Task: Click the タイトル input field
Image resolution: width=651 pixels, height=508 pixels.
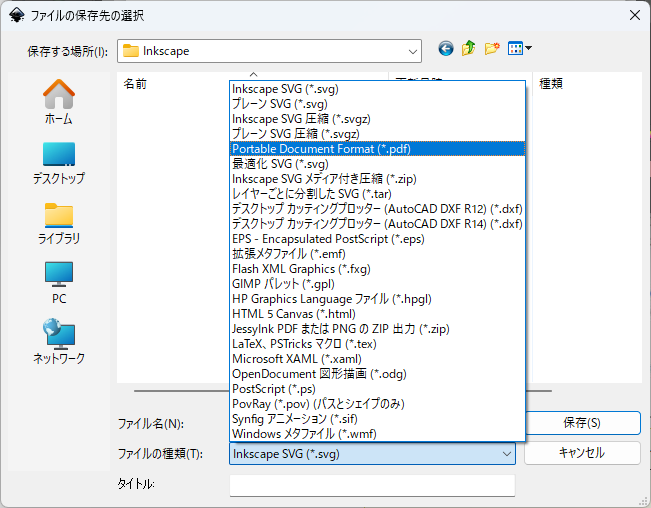Action: pyautogui.click(x=372, y=485)
